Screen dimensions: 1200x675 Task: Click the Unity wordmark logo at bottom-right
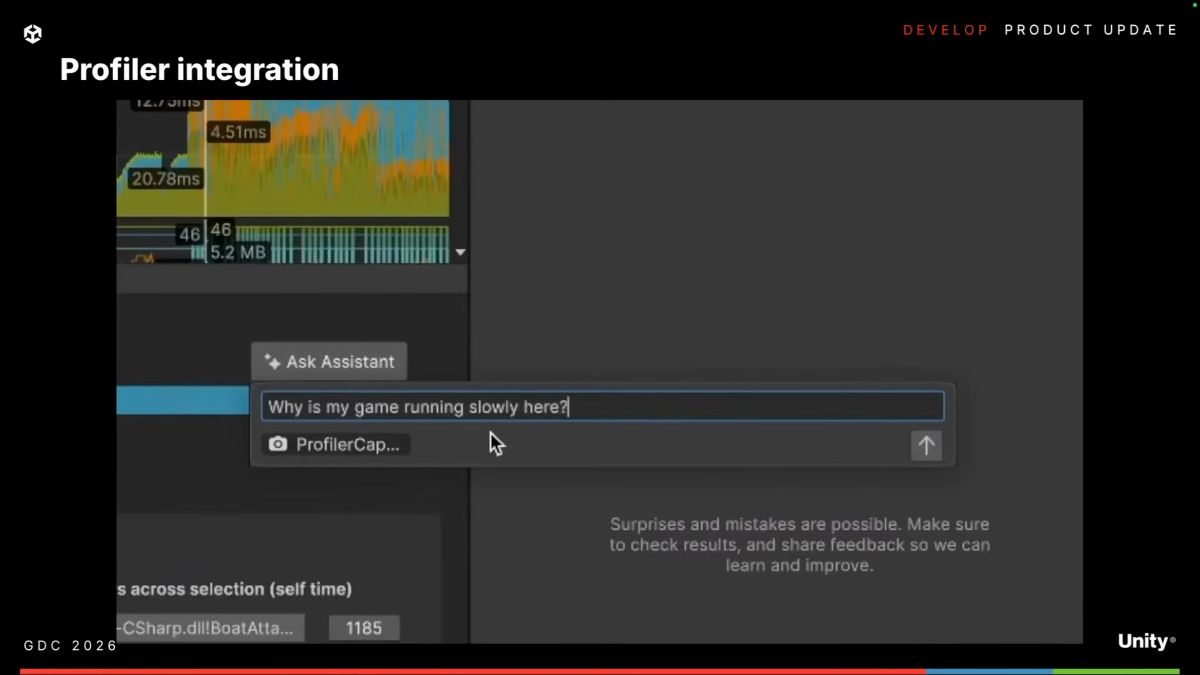pos(1146,641)
